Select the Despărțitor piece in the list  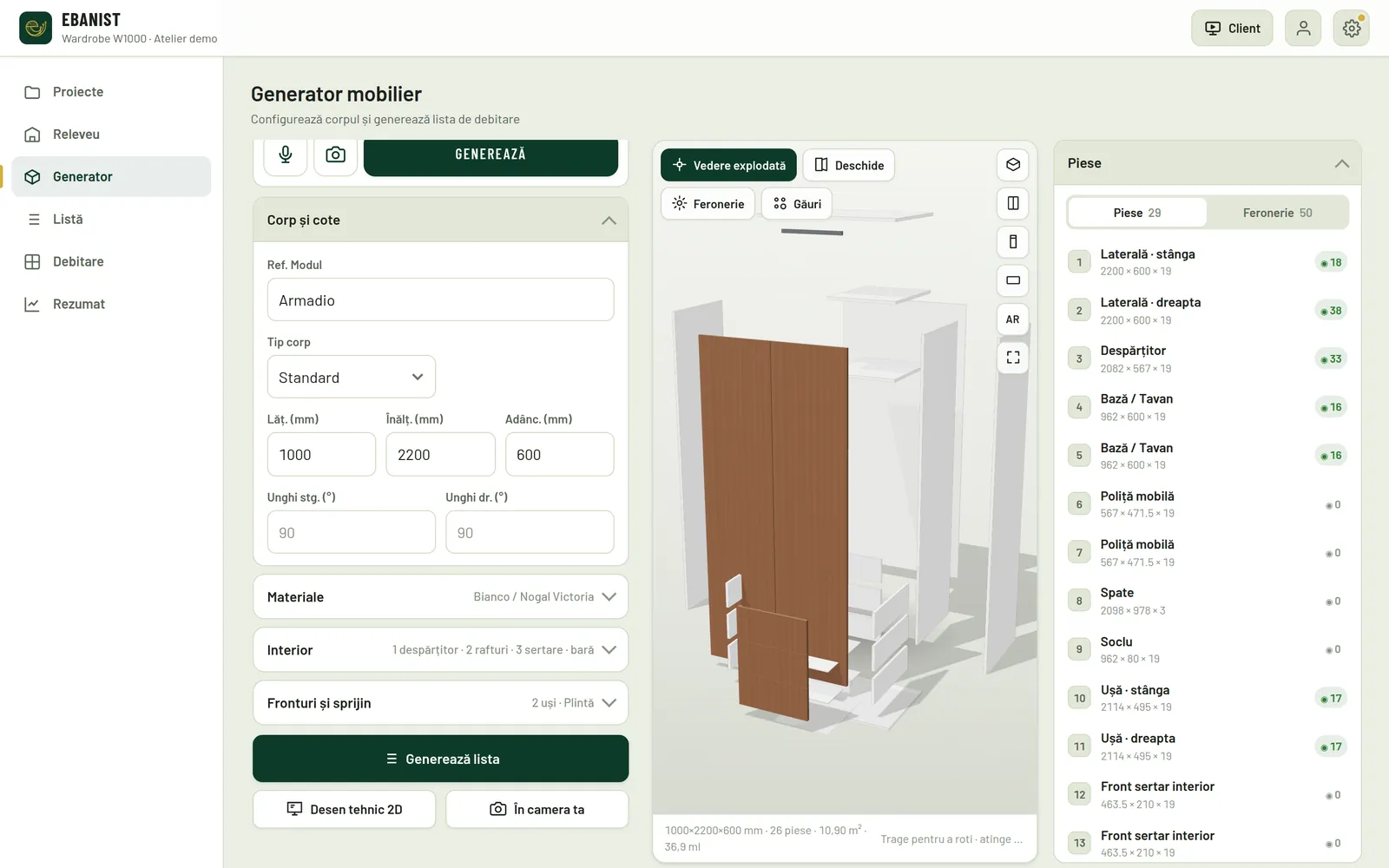tap(1208, 358)
